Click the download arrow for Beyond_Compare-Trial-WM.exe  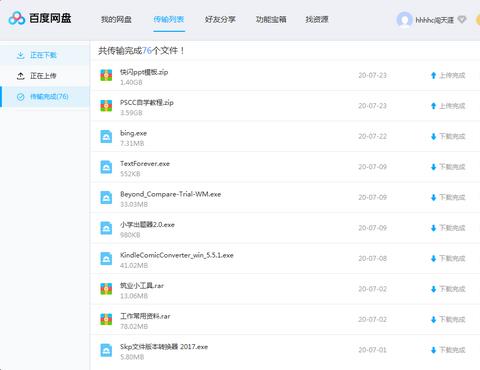point(433,197)
